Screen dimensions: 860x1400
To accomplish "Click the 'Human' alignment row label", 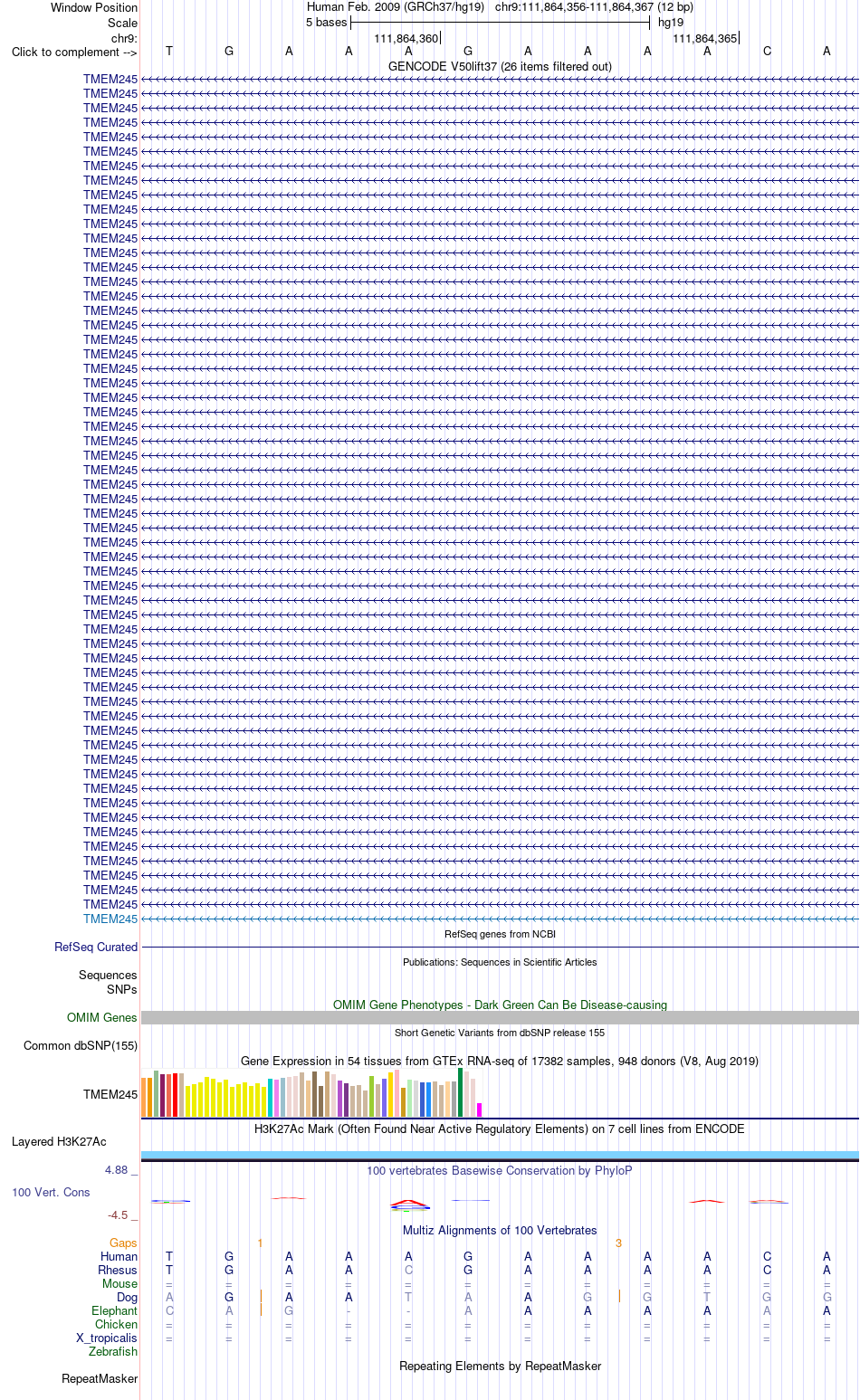I will coord(119,1256).
